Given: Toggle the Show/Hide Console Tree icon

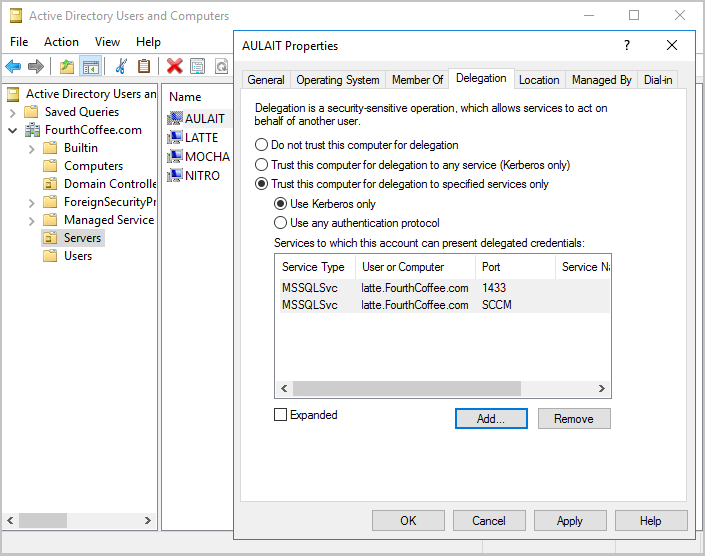Looking at the screenshot, I should (90, 67).
